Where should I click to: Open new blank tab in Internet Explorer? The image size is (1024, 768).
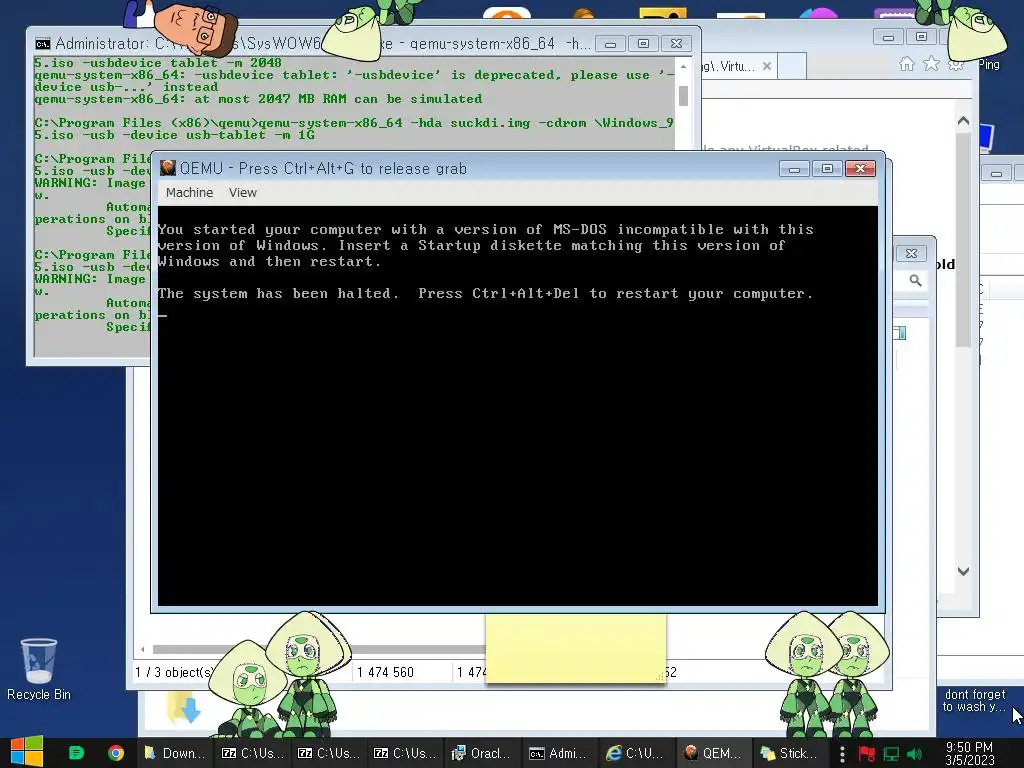[791, 66]
